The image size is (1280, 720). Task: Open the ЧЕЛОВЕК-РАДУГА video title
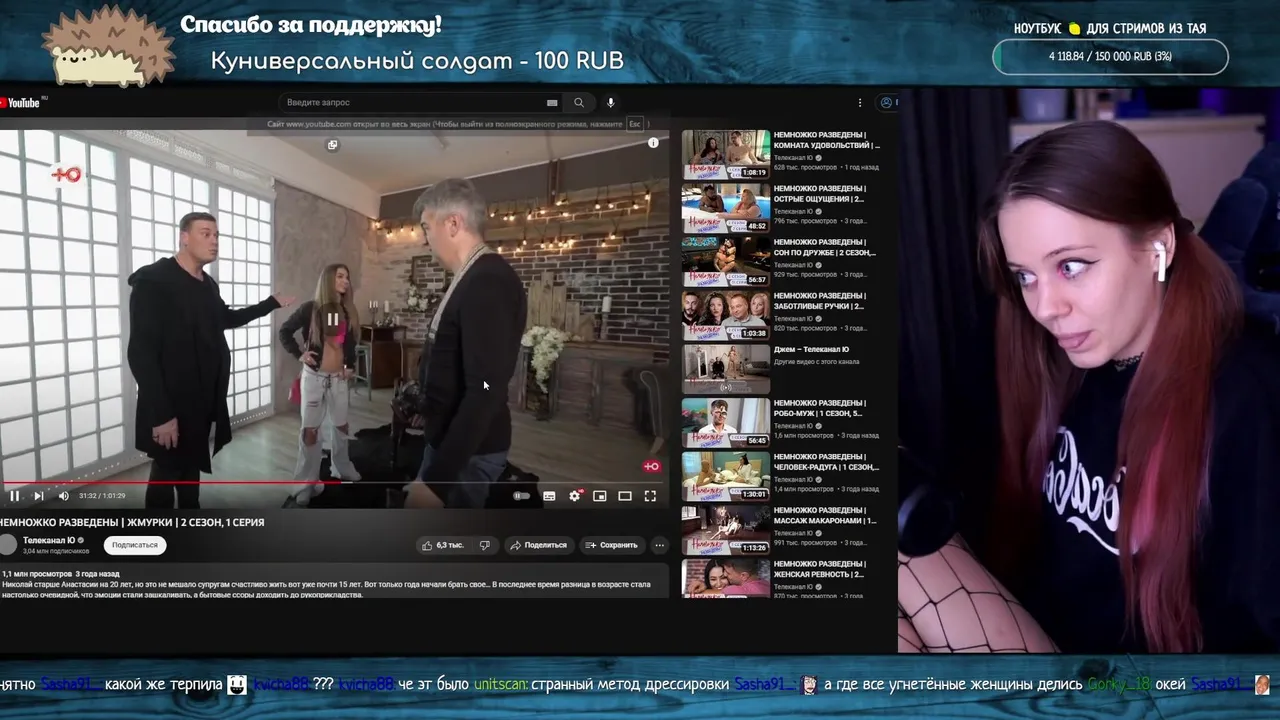[826, 462]
